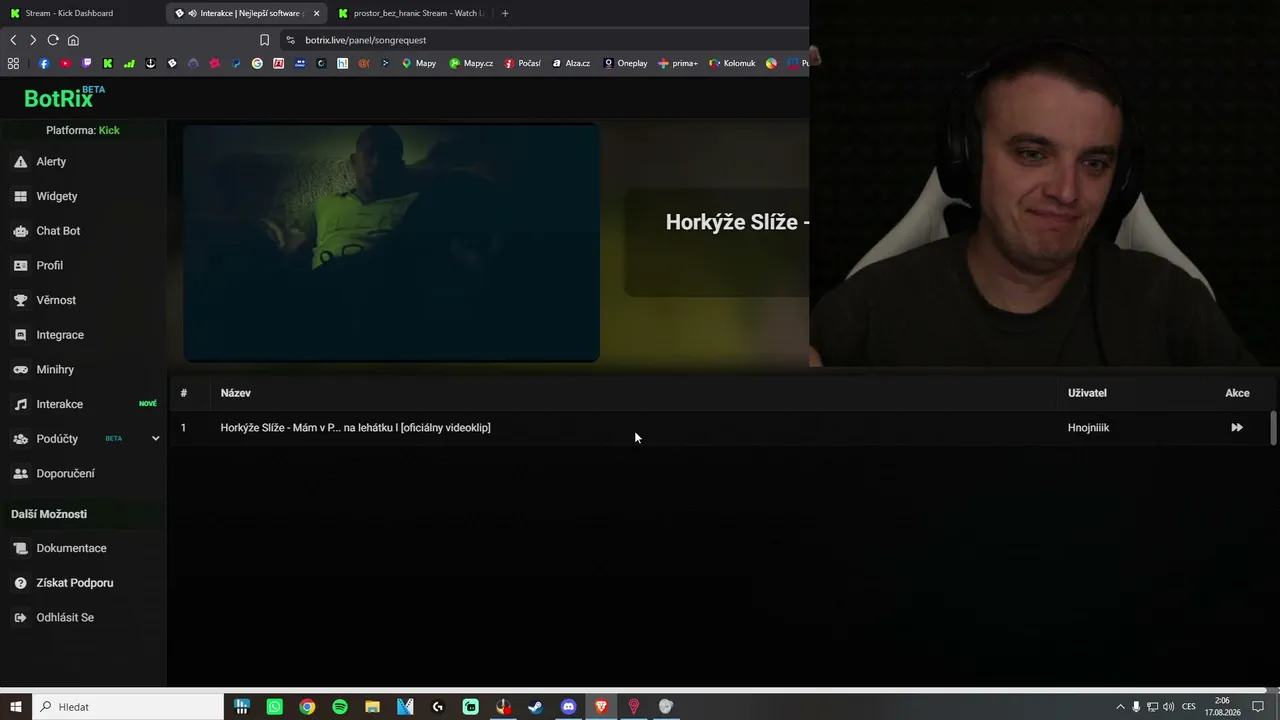Viewport: 1280px width, 720px height.
Task: Open the YouTube bookmark
Action: pos(65,63)
